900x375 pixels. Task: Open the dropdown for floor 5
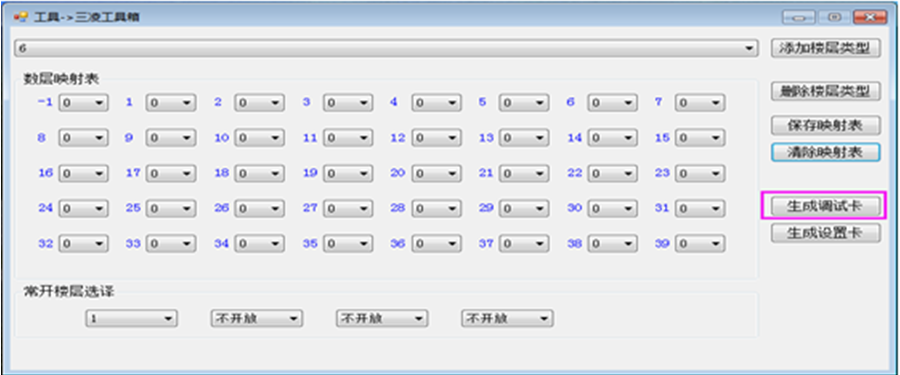(523, 103)
